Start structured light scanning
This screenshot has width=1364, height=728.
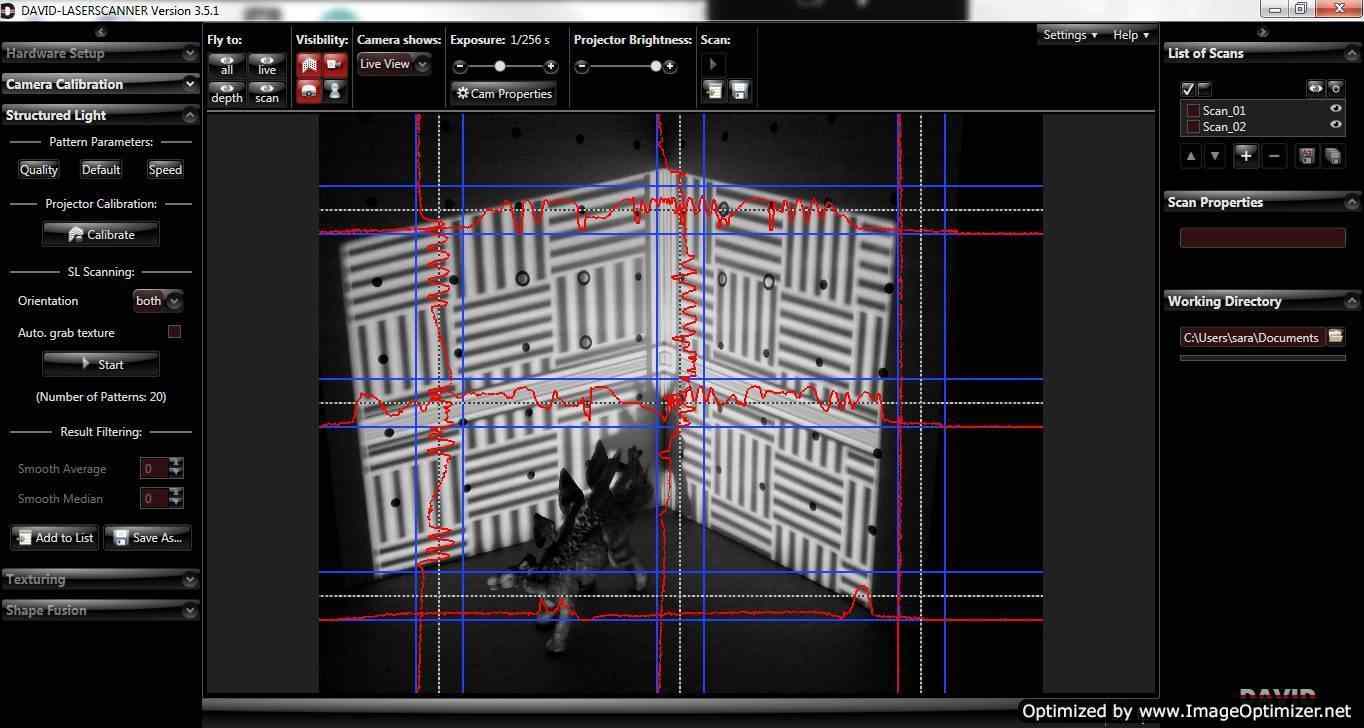pyautogui.click(x=100, y=364)
